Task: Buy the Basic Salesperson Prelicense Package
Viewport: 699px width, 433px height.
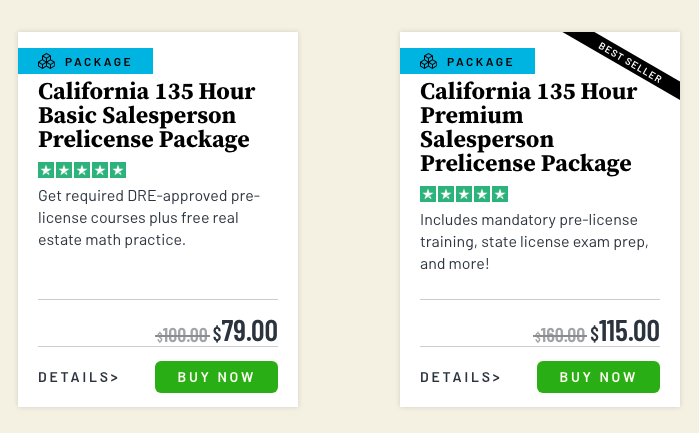Action: pyautogui.click(x=216, y=377)
